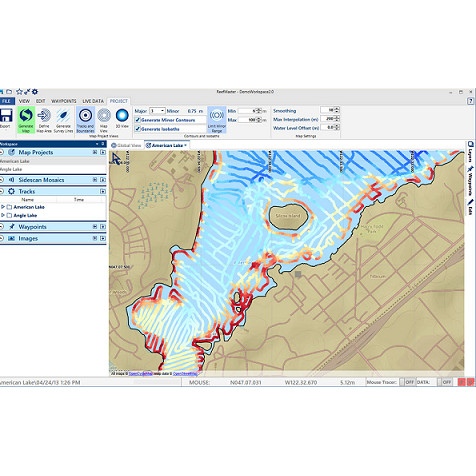
Task: Click the Map Projects panel icon
Action: [x=12, y=152]
